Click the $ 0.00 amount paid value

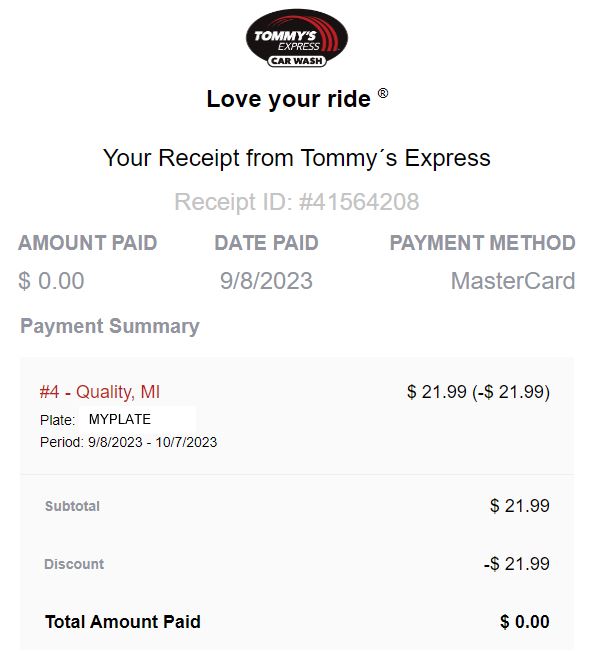pos(51,281)
